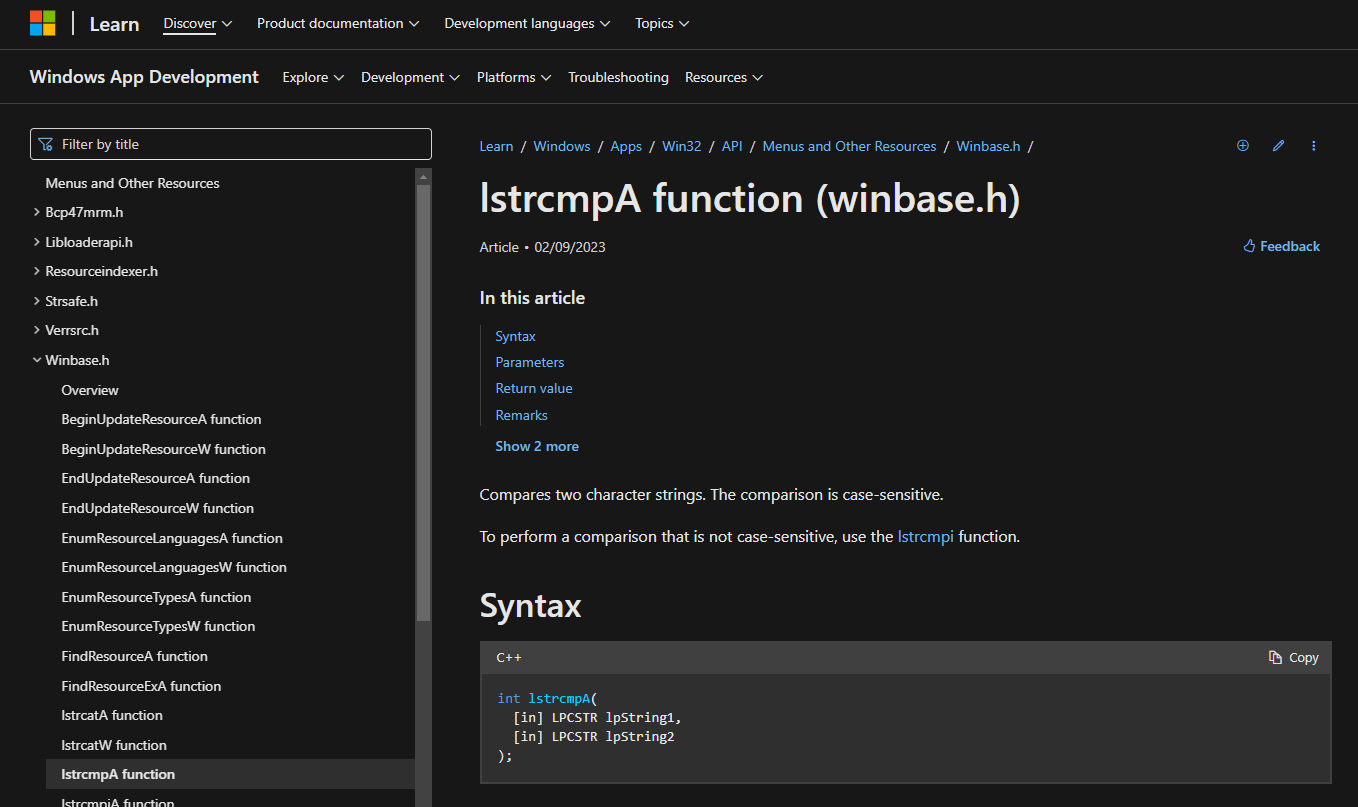This screenshot has height=807, width=1358.
Task: Open the Winbase.h Overview item
Action: click(90, 390)
